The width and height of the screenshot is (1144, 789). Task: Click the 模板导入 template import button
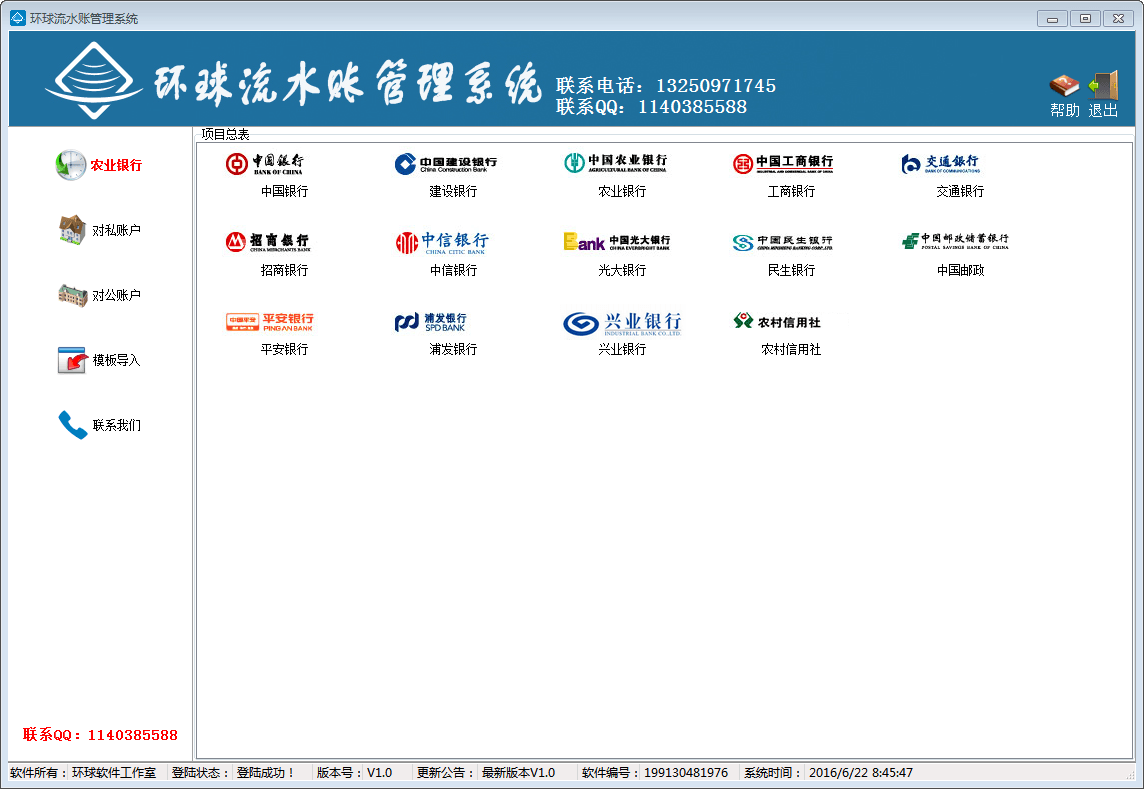click(x=100, y=360)
